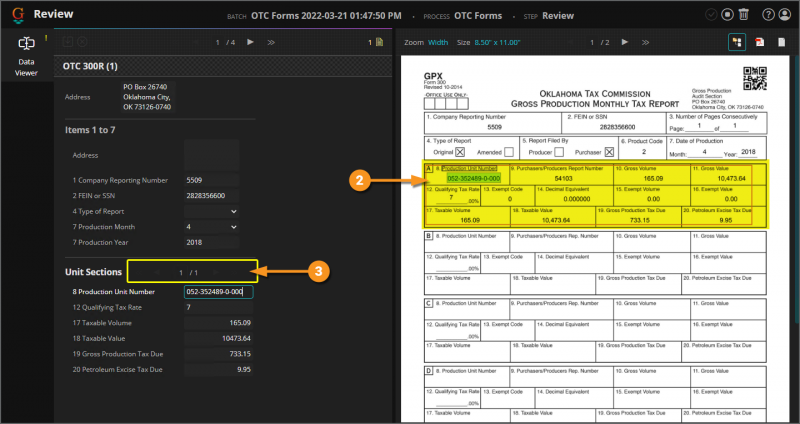800x424 pixels.
Task: Go to previous page in document viewer
Action: (x=570, y=42)
